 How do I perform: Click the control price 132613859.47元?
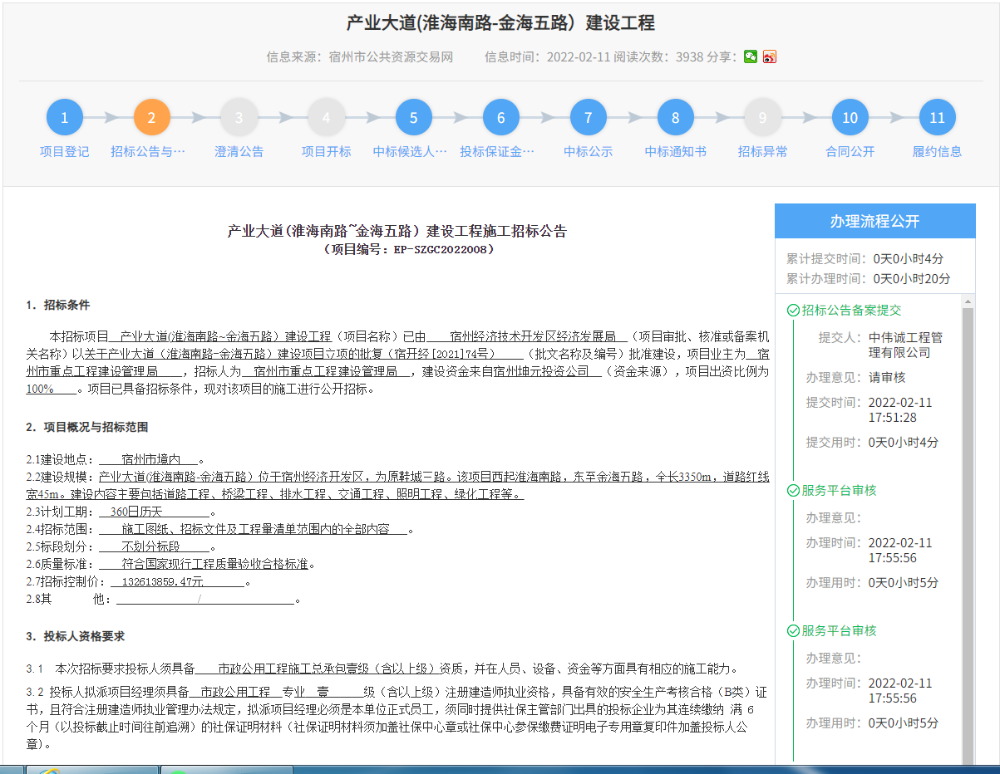point(163,581)
